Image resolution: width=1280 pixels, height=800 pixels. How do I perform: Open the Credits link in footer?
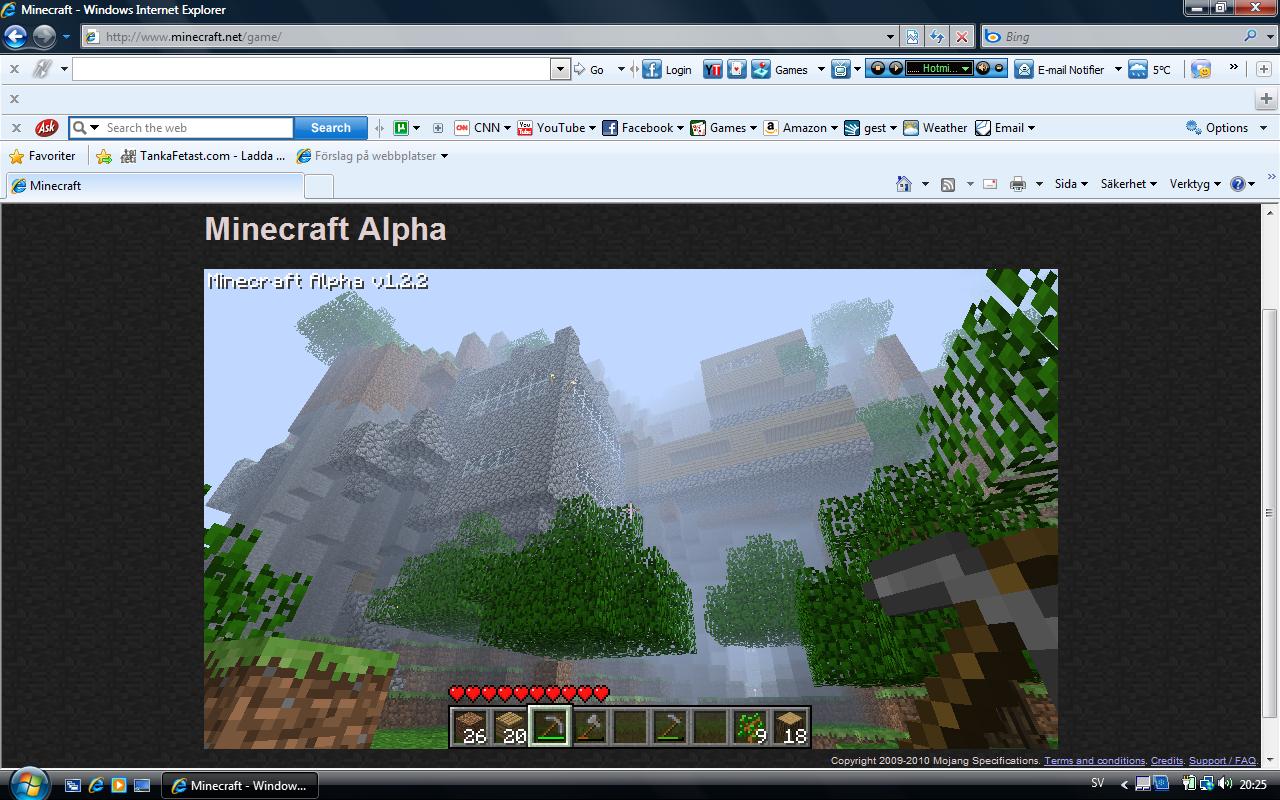[1167, 761]
